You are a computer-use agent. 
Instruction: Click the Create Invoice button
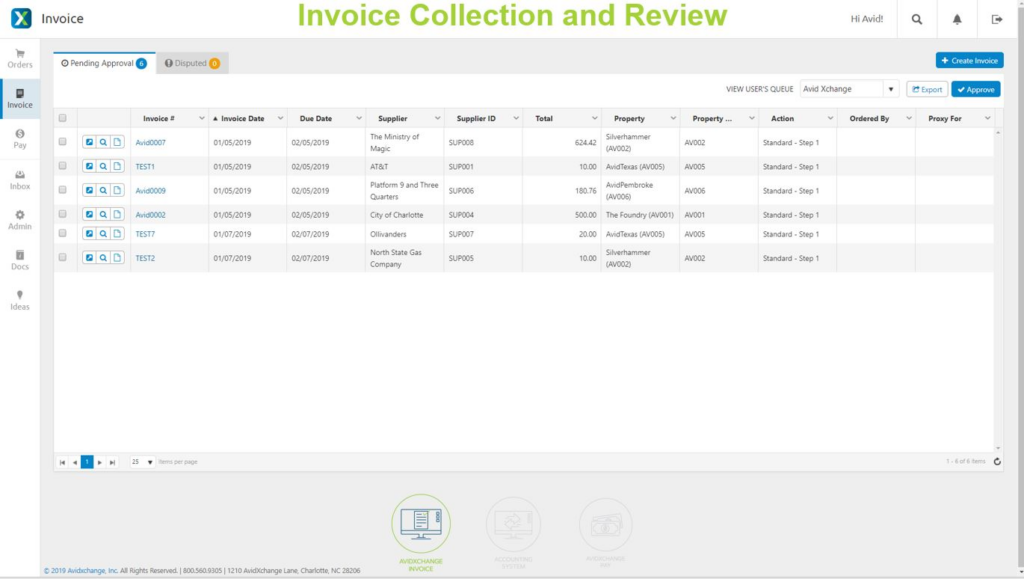[x=969, y=61]
